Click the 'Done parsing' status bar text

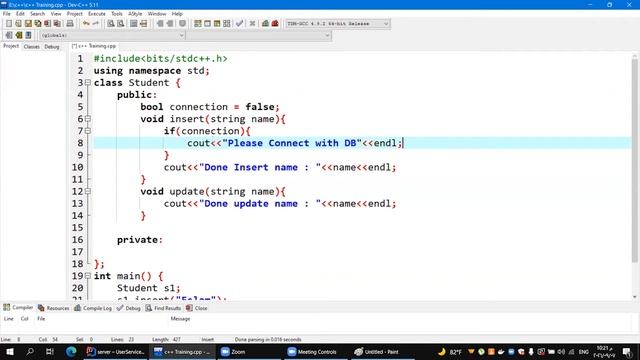(268, 339)
